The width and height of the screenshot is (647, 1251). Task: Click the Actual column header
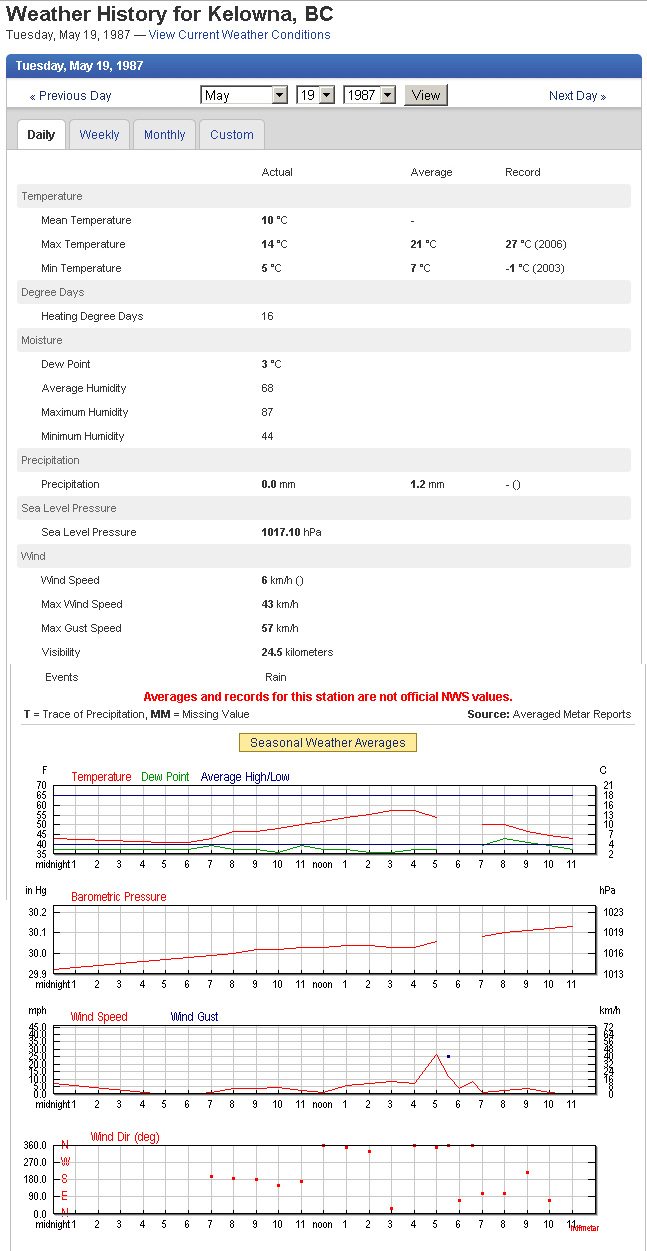coord(277,172)
